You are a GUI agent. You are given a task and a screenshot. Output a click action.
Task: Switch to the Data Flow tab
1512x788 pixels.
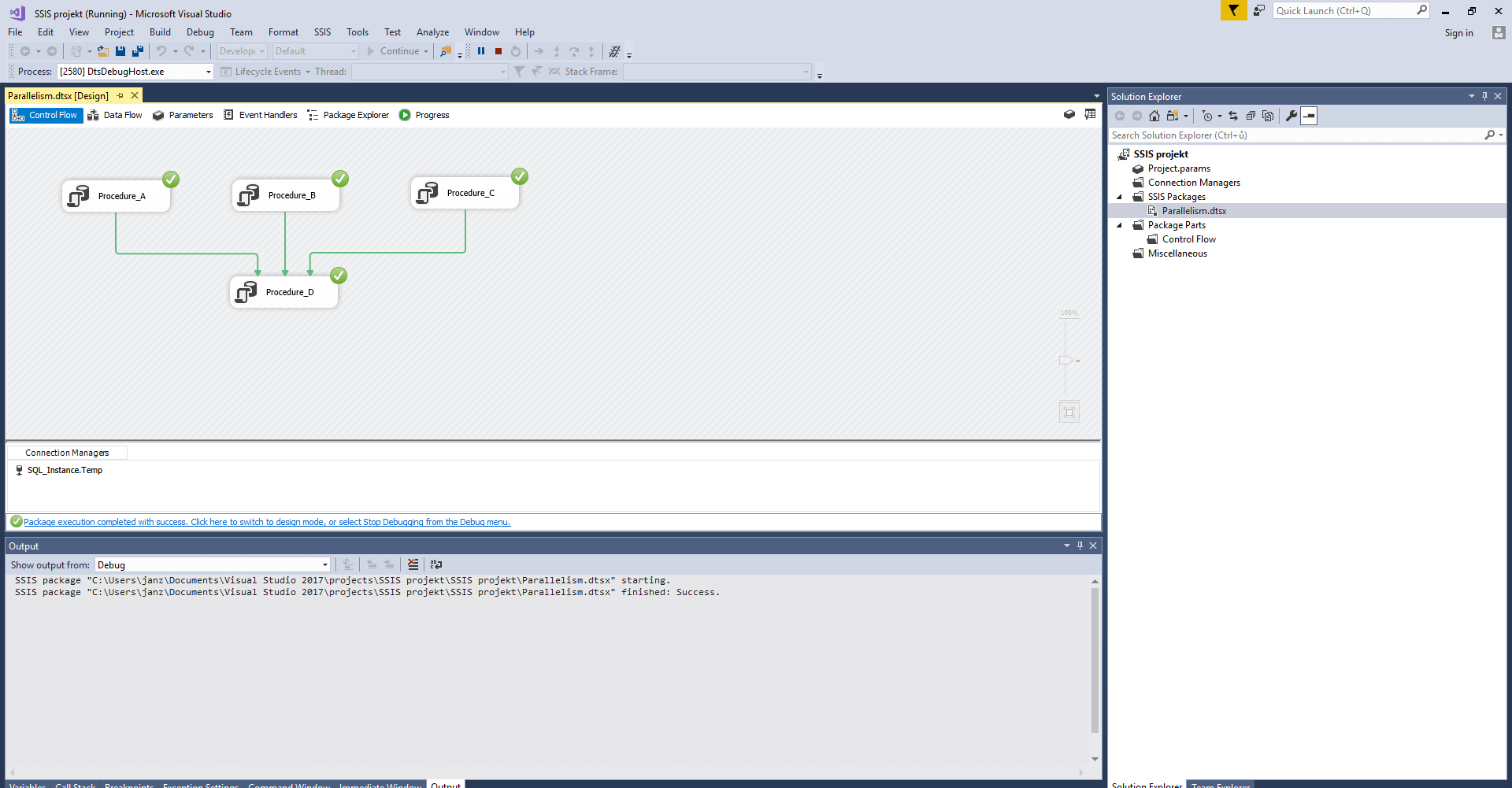pos(115,115)
